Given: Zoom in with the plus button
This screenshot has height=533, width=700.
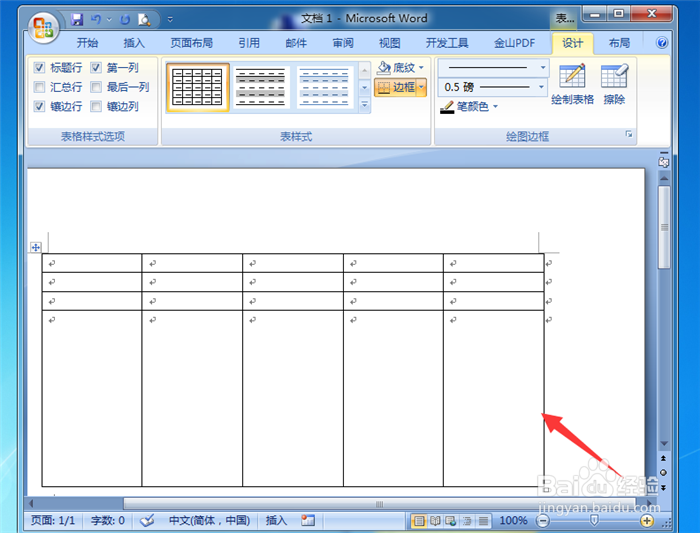Looking at the screenshot, I should (647, 521).
